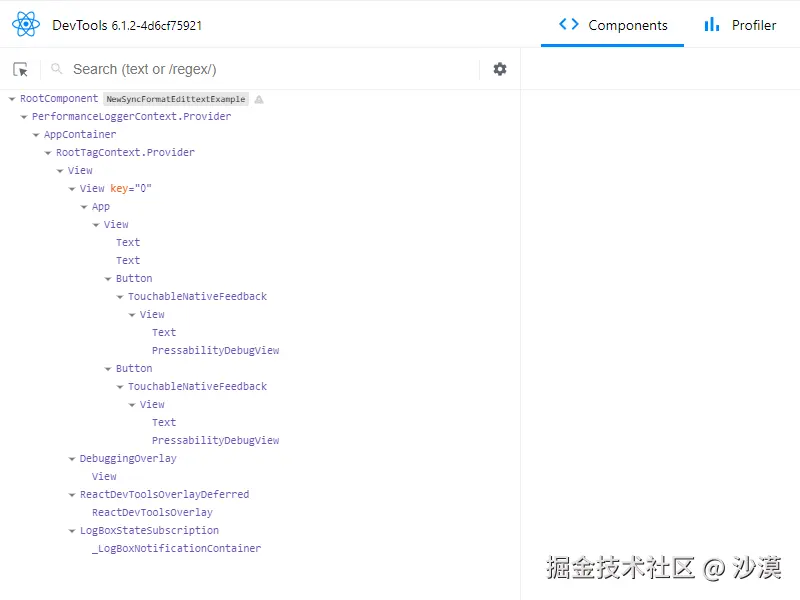Collapse PerformanceLoggerContext.Provider arrow
The height and width of the screenshot is (600, 800).
[23, 117]
